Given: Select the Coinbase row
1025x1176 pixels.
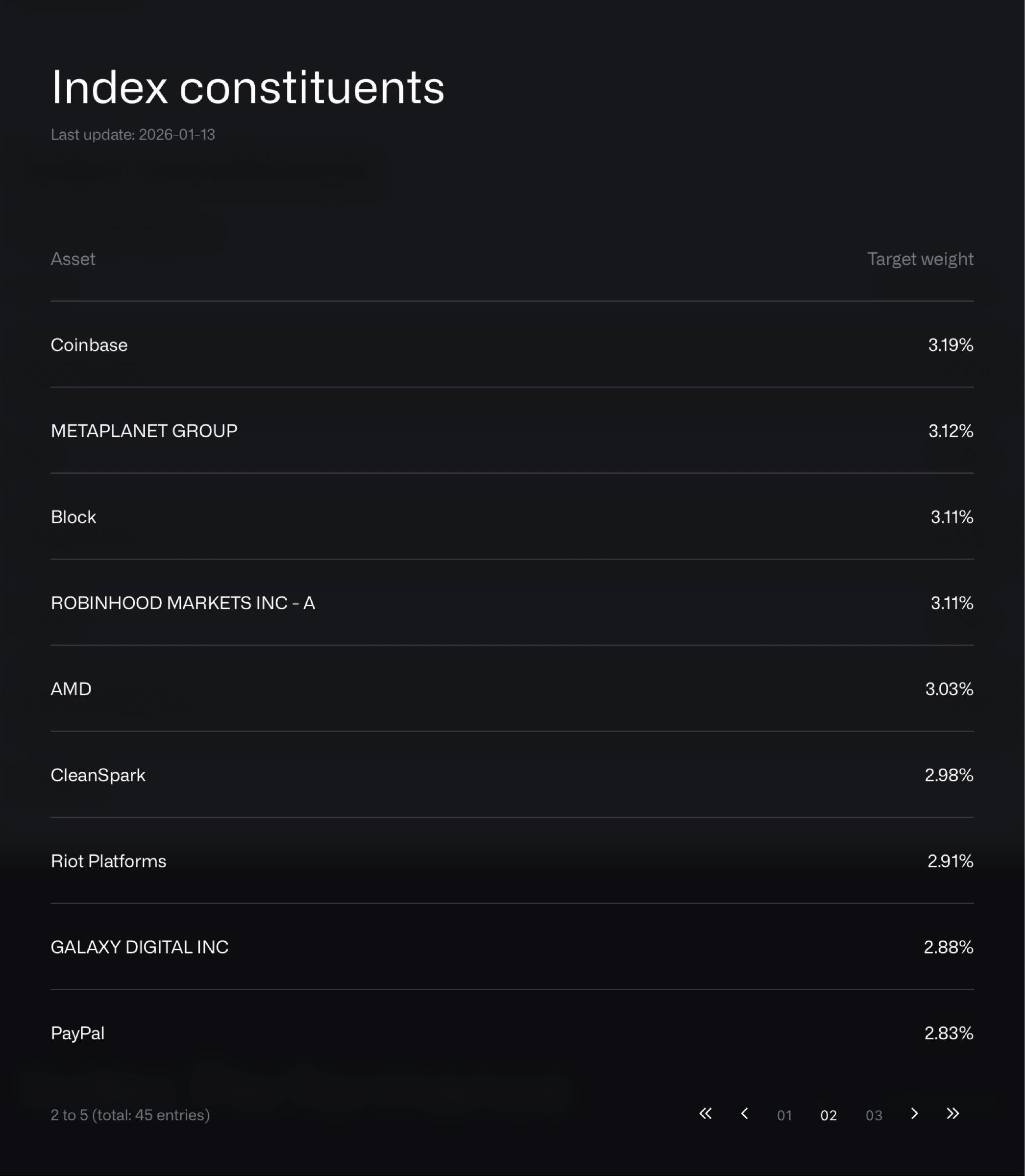Looking at the screenshot, I should click(89, 345).
